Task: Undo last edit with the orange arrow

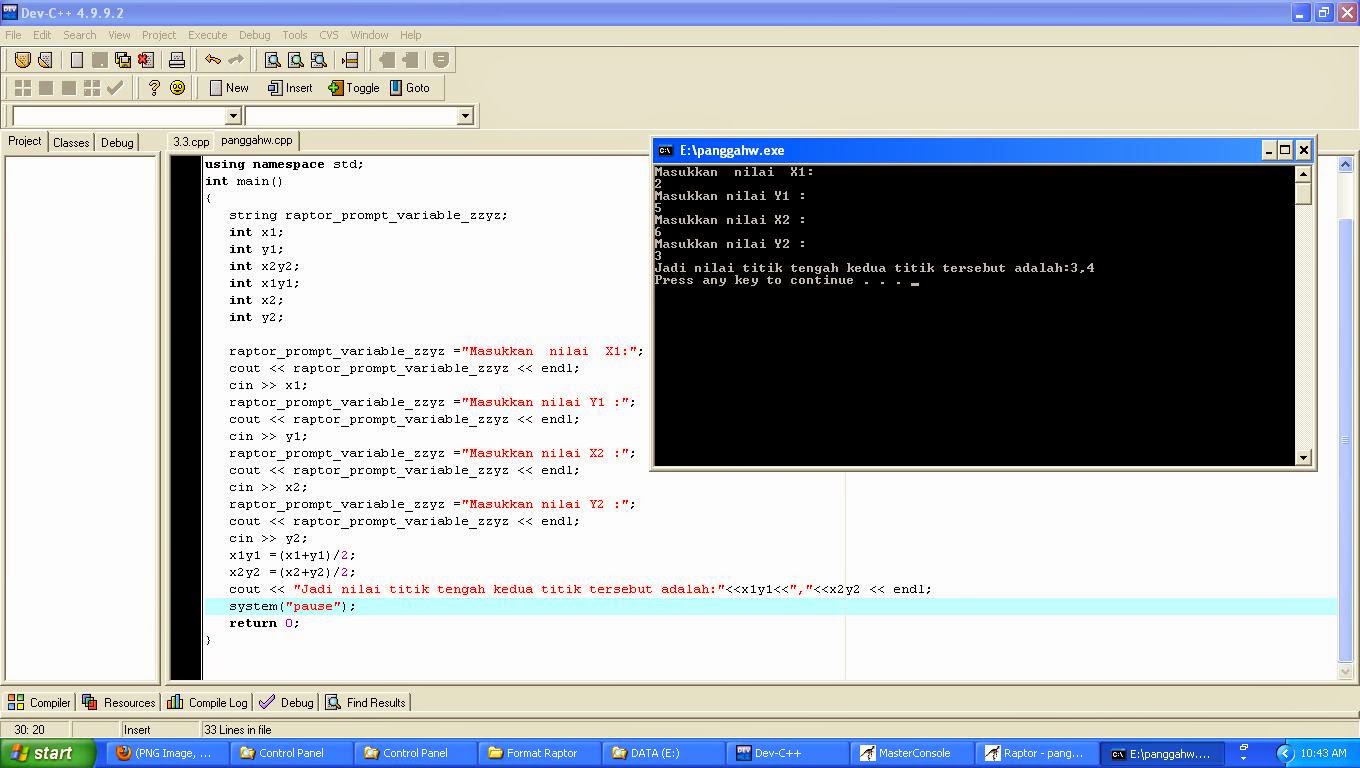Action: point(213,60)
